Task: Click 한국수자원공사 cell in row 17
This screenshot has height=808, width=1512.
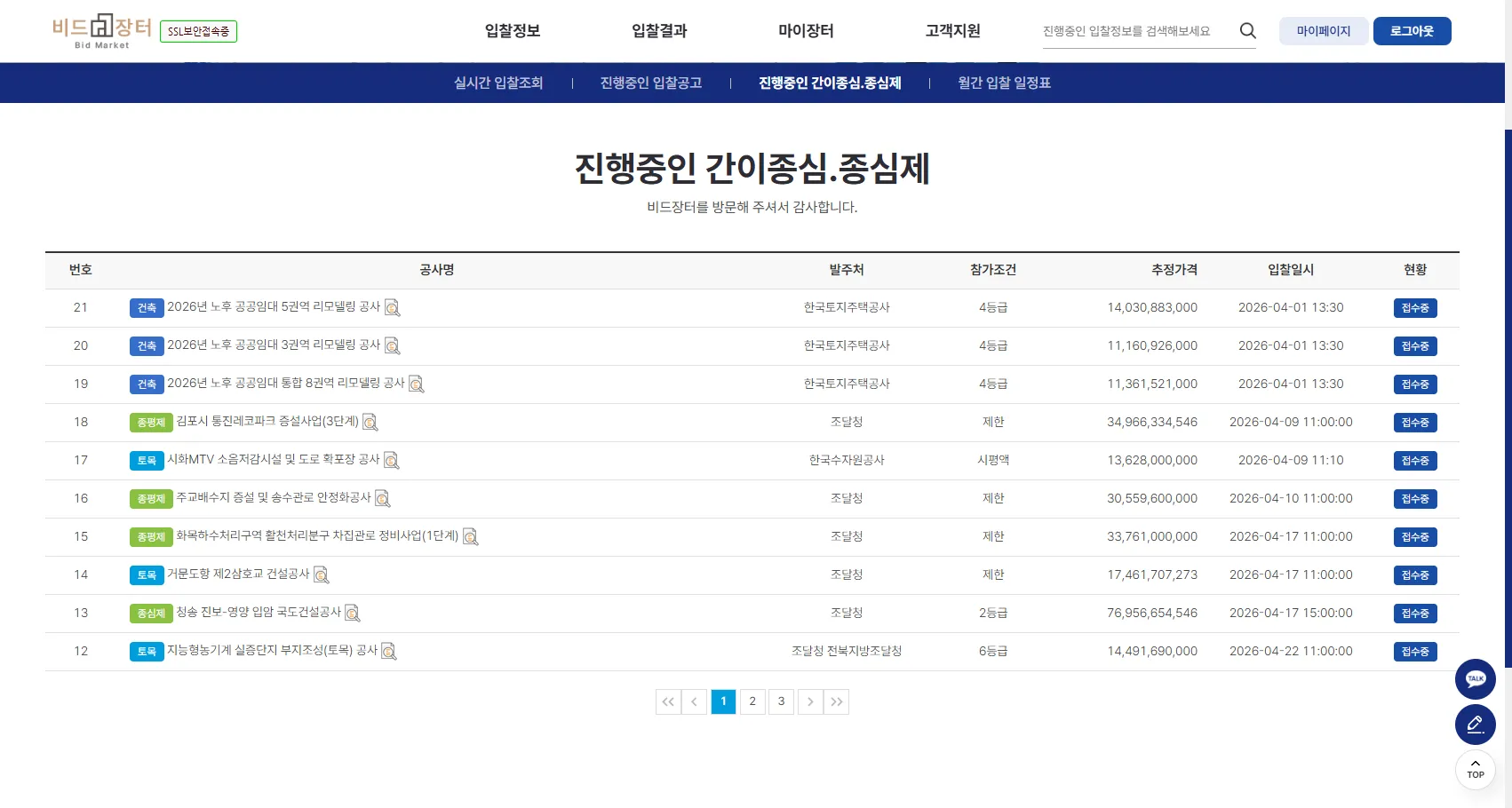Action: click(847, 461)
